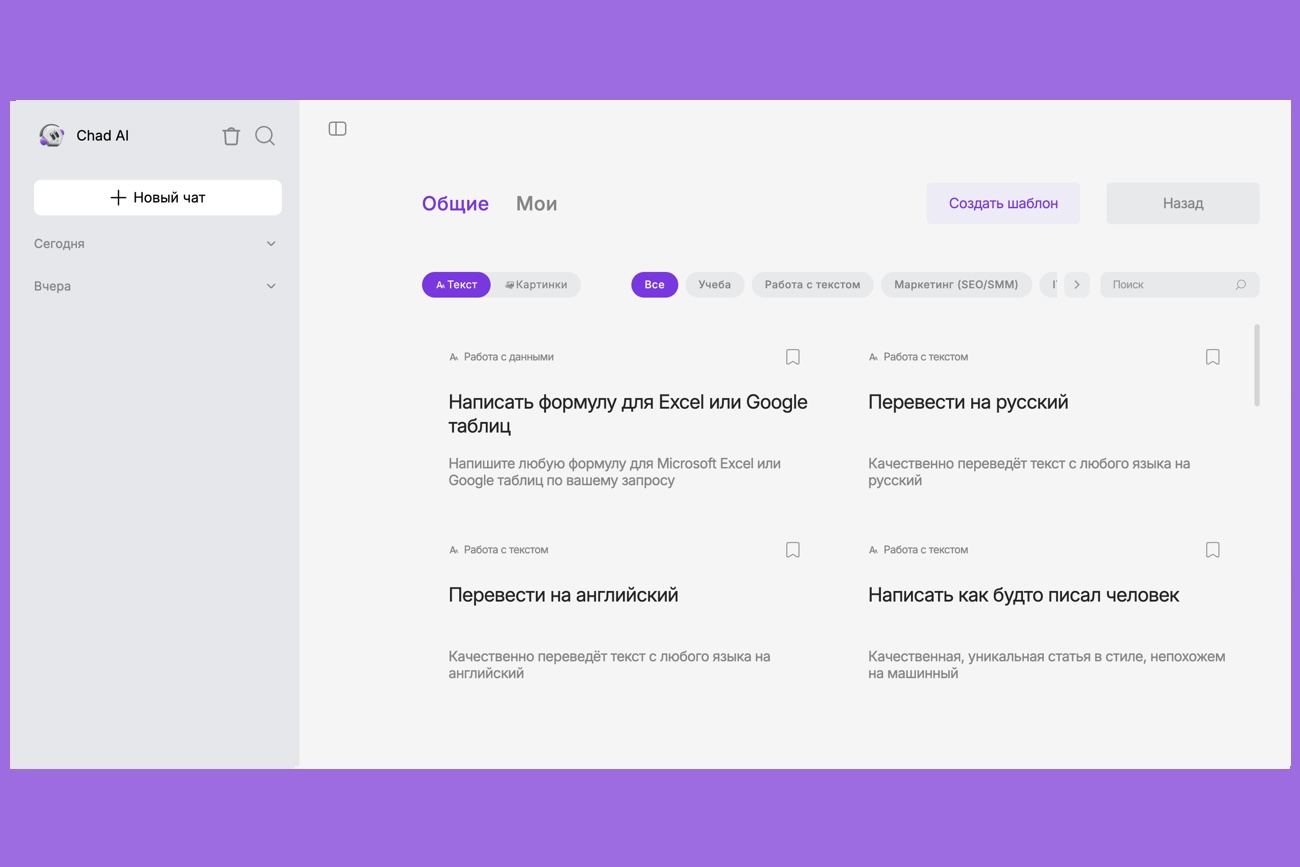Expand the Вчера chat history section
The image size is (1300, 867).
[x=270, y=286]
